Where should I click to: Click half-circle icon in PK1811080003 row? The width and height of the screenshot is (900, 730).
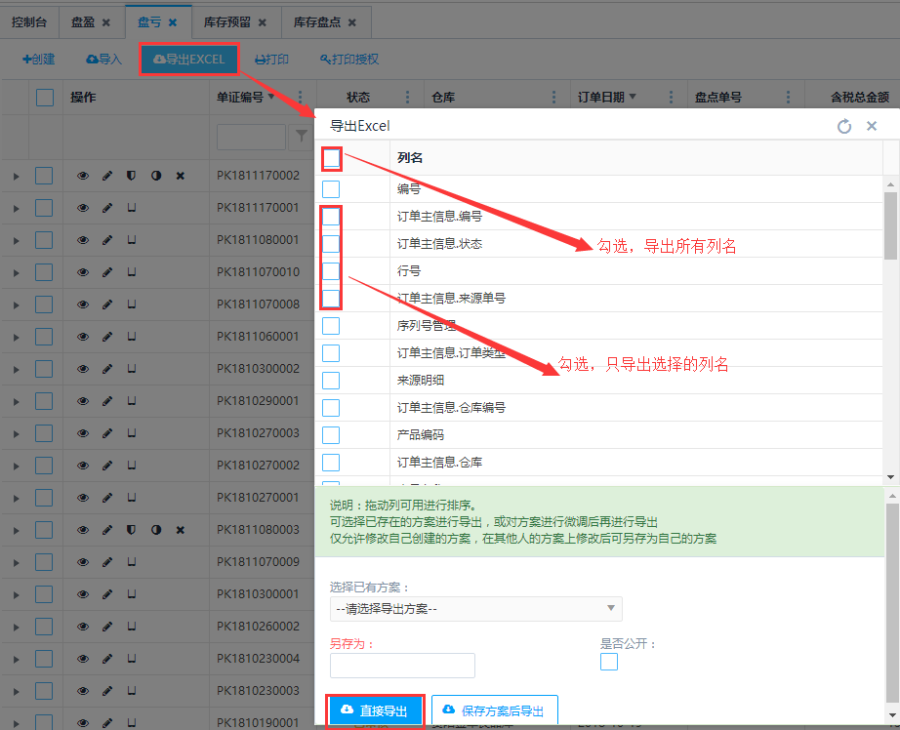(156, 529)
